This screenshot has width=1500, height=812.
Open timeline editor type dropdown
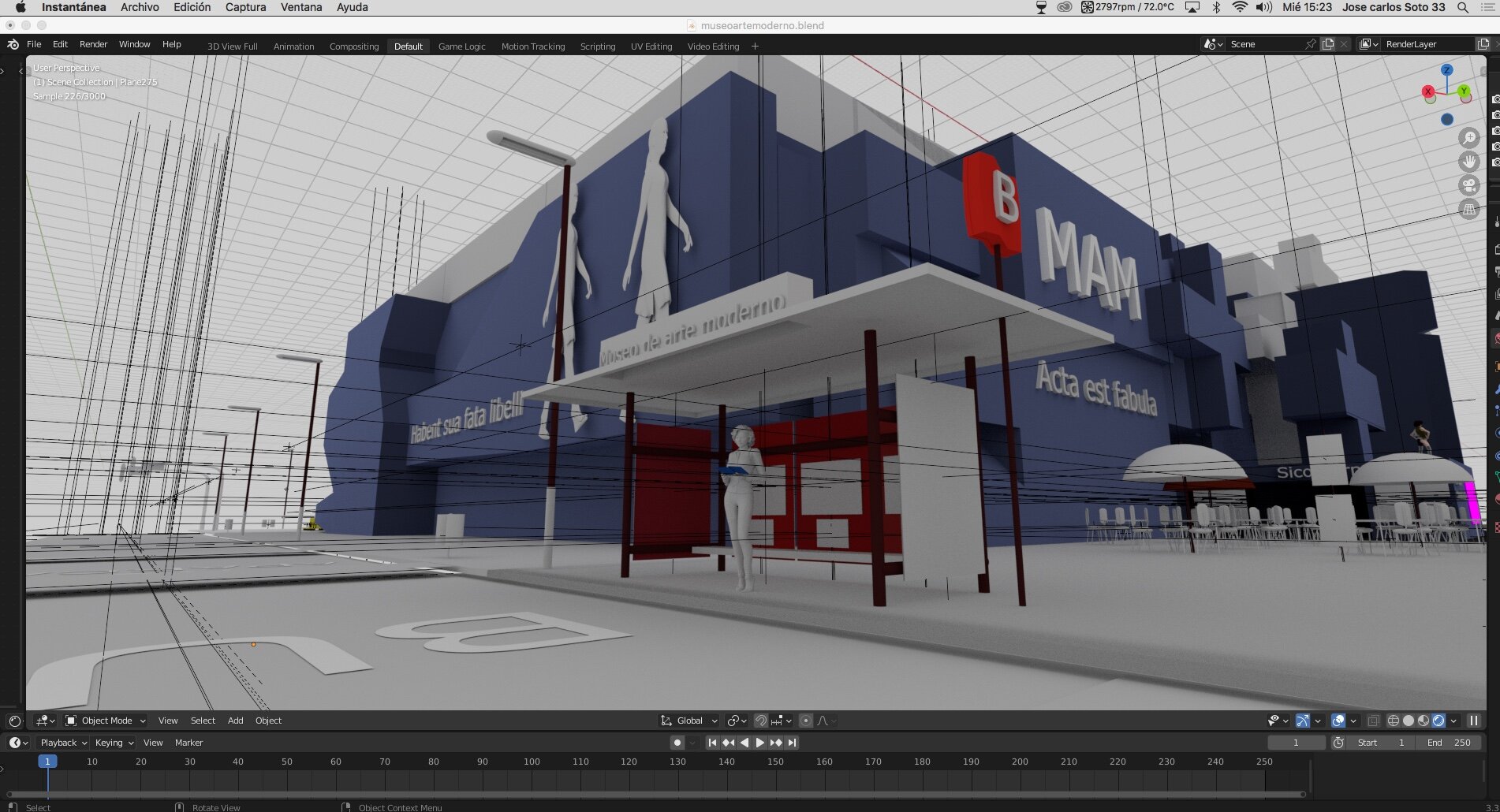(18, 743)
